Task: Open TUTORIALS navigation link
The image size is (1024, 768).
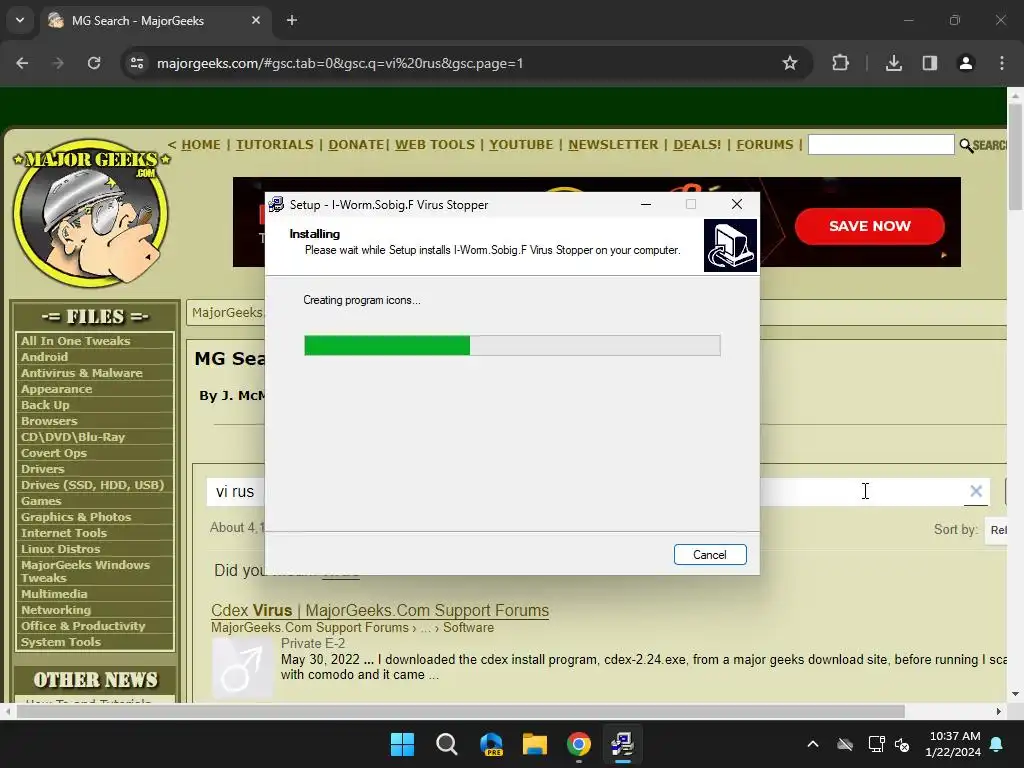Action: [x=274, y=144]
